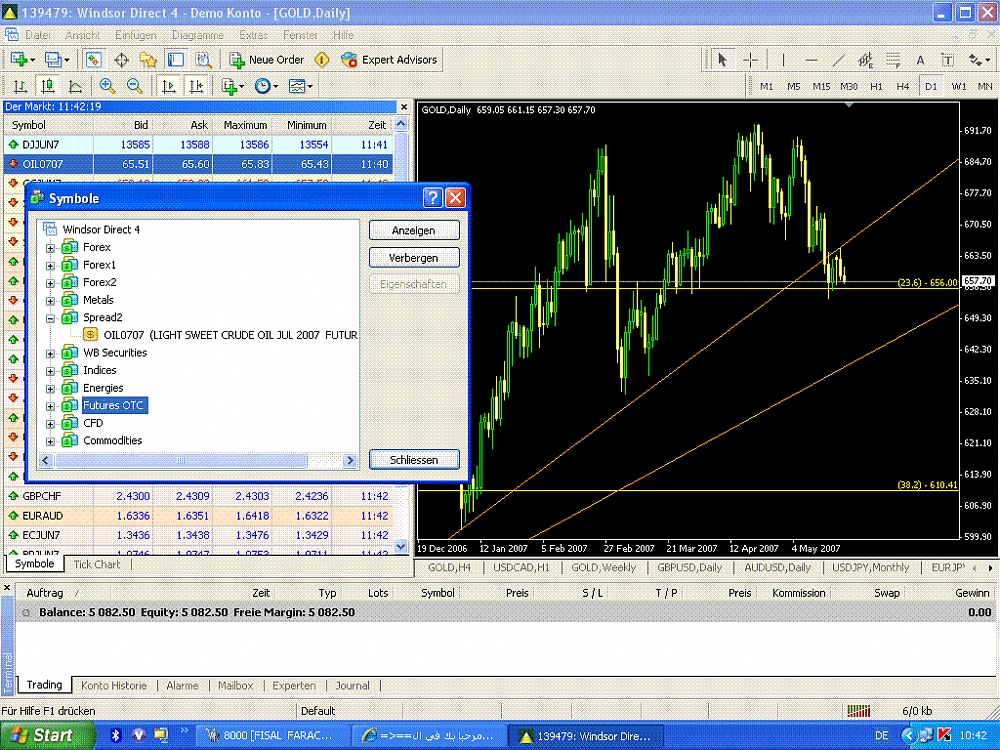This screenshot has width=1000, height=750.
Task: Switch chart to H4 timeframe
Action: tap(903, 87)
